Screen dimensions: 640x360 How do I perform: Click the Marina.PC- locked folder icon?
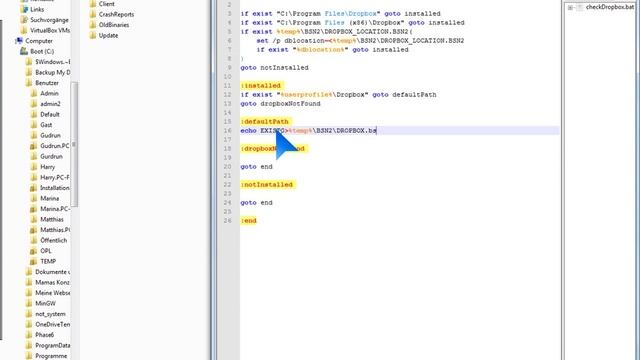tap(33, 209)
